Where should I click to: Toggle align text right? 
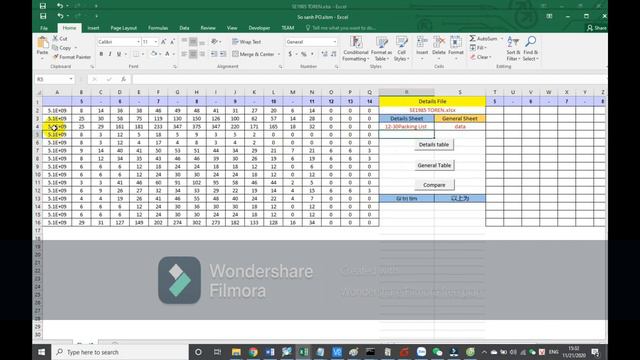tap(202, 54)
